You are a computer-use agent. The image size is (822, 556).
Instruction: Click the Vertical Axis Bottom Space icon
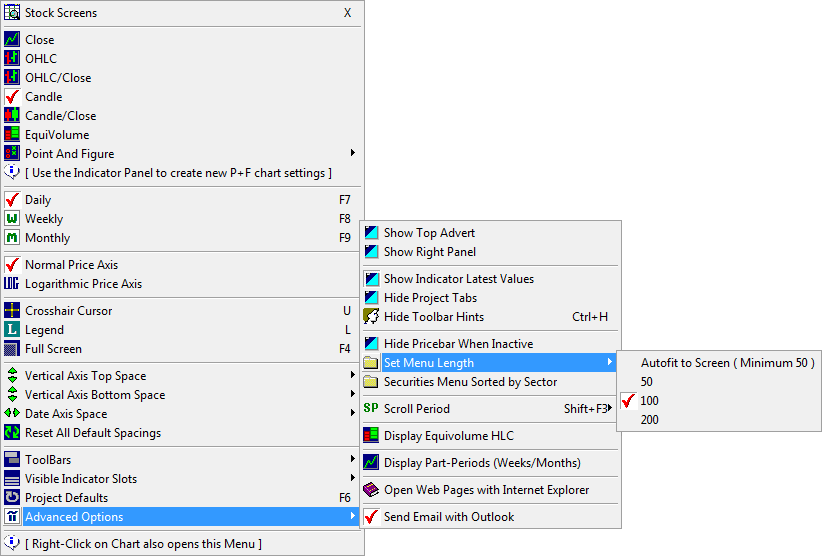pos(12,395)
